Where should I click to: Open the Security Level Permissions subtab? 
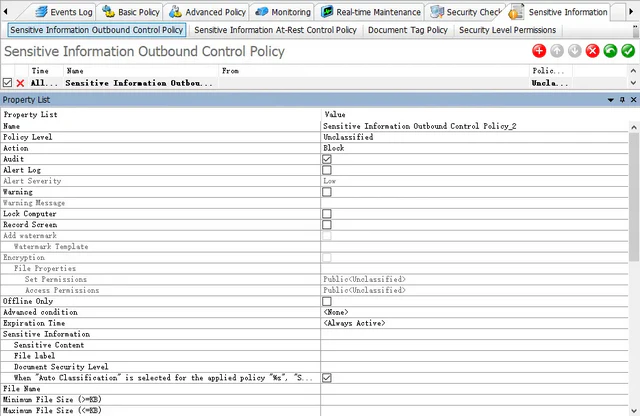tap(507, 30)
